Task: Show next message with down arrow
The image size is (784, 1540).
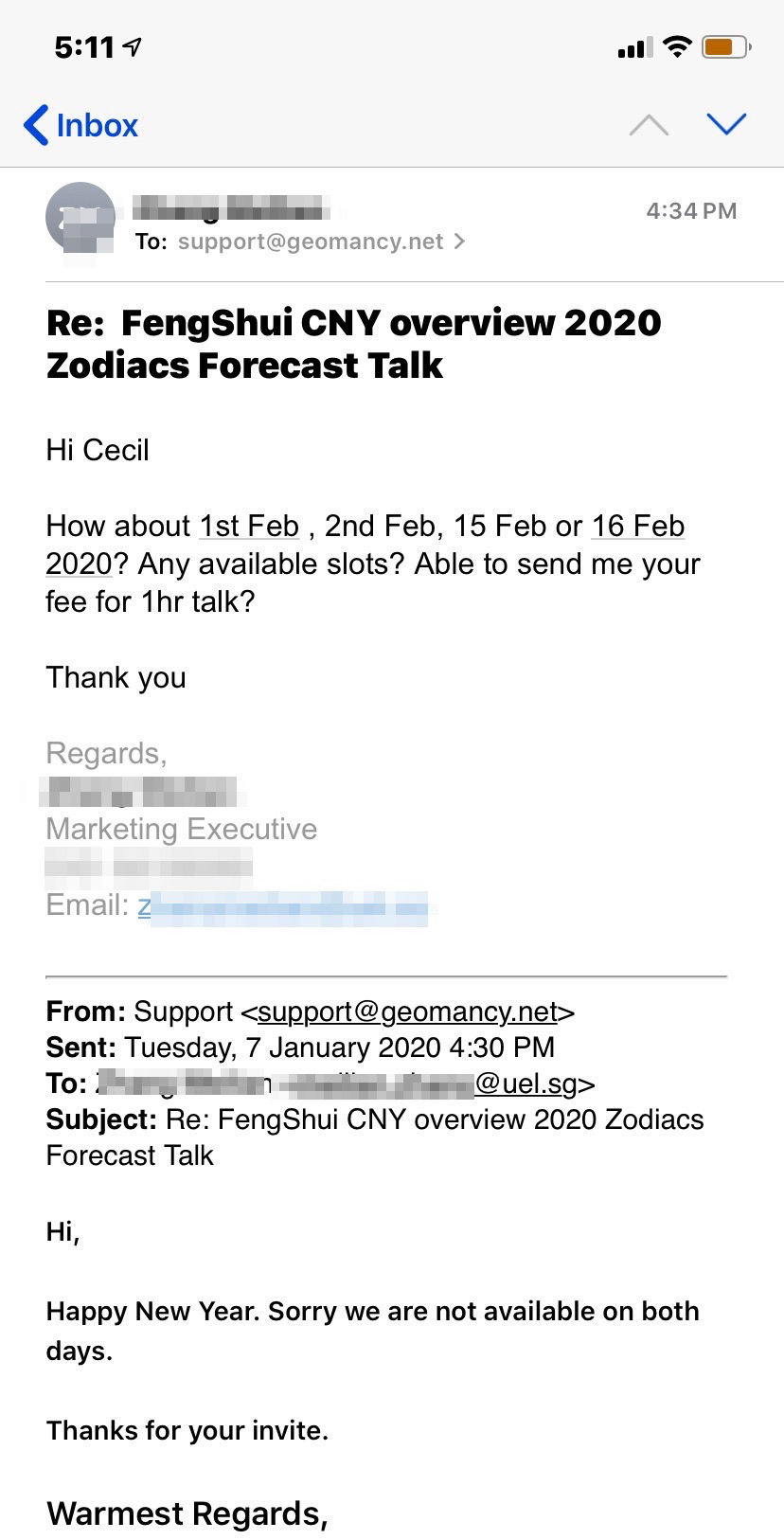Action: point(726,124)
